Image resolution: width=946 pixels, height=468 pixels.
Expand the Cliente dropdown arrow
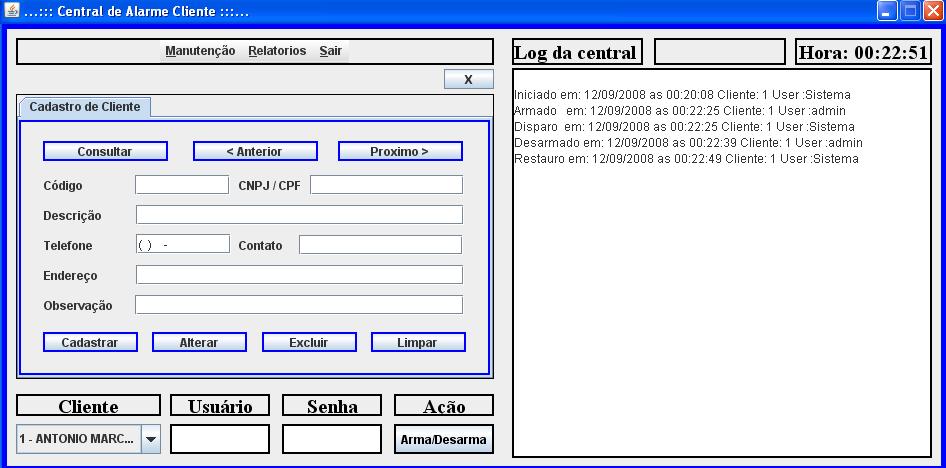(151, 440)
